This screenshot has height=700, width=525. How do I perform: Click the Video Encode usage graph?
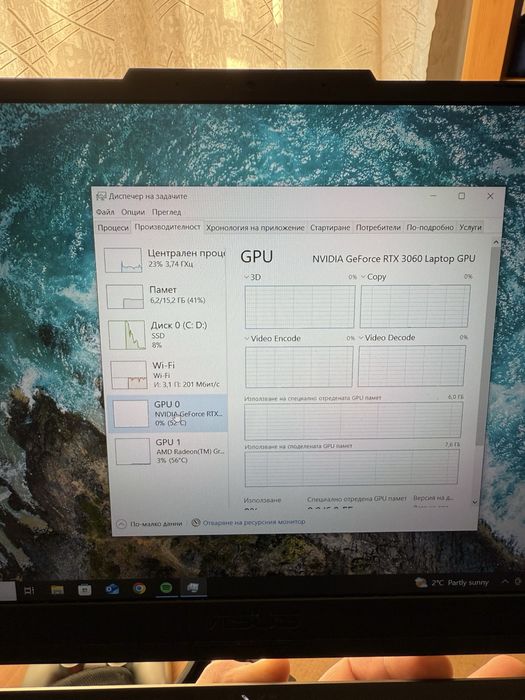[x=299, y=367]
